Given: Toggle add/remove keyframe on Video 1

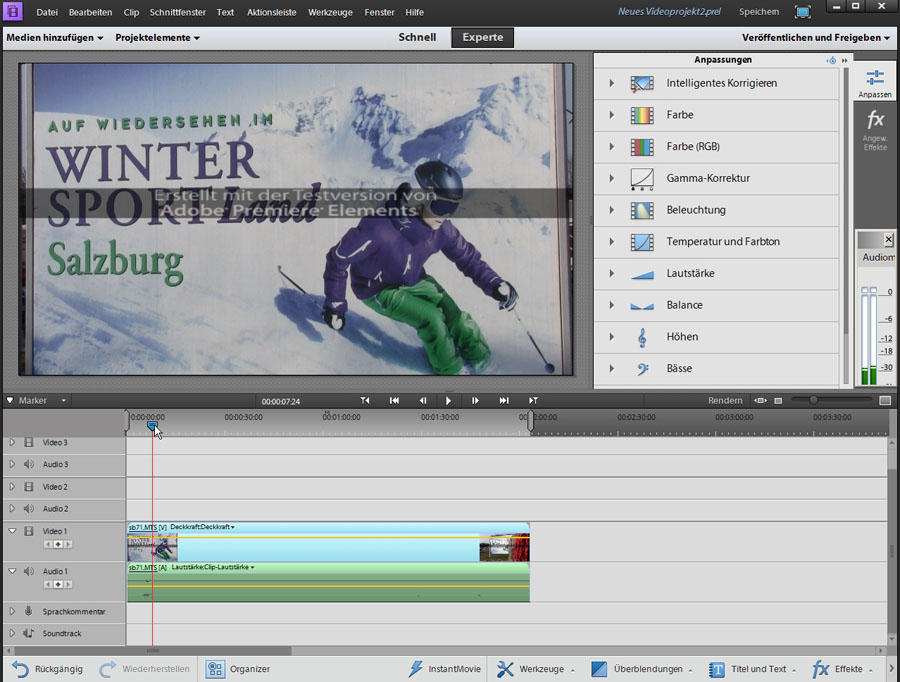Looking at the screenshot, I should coord(58,544).
